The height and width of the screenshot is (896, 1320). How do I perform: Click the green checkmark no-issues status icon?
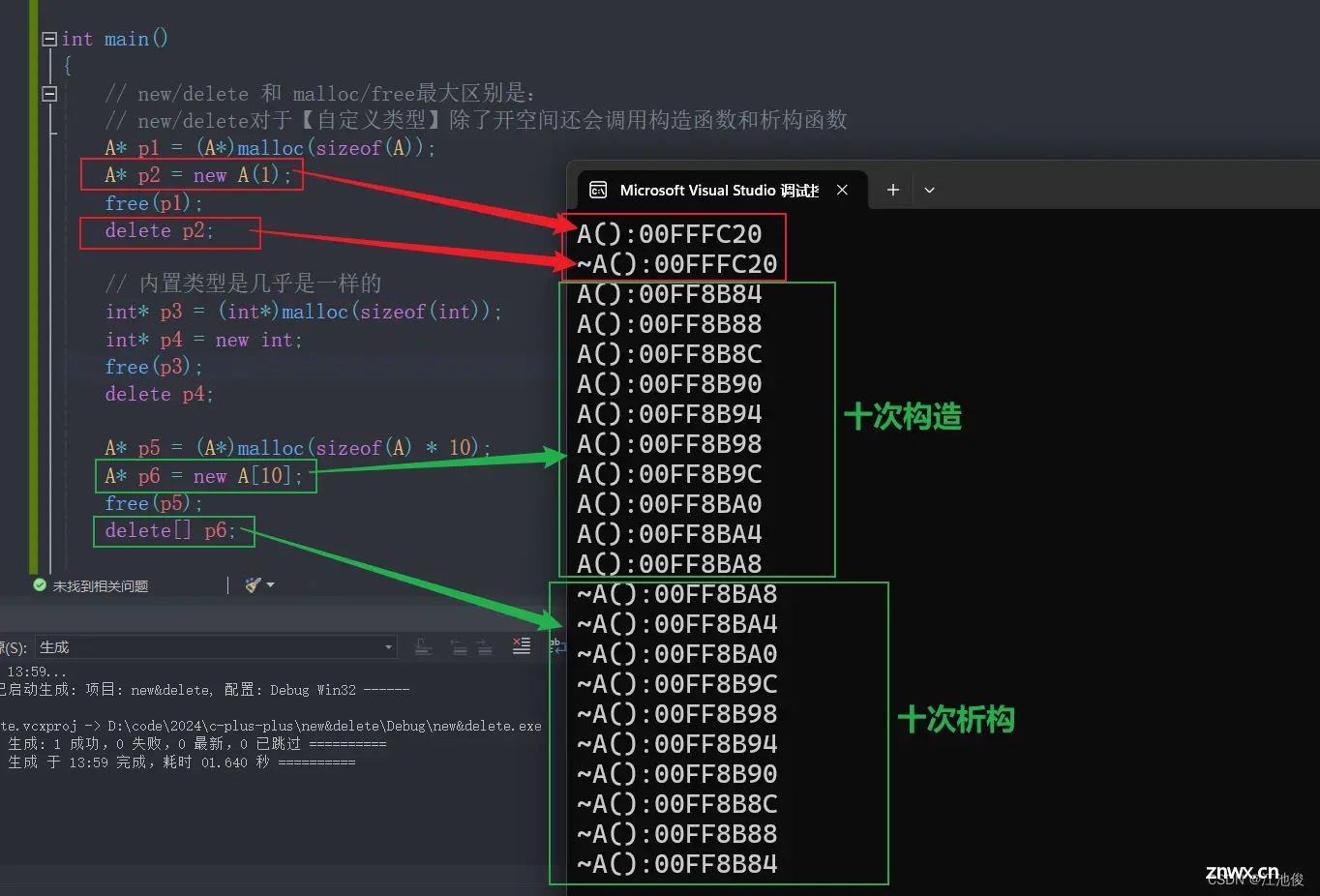tap(40, 585)
